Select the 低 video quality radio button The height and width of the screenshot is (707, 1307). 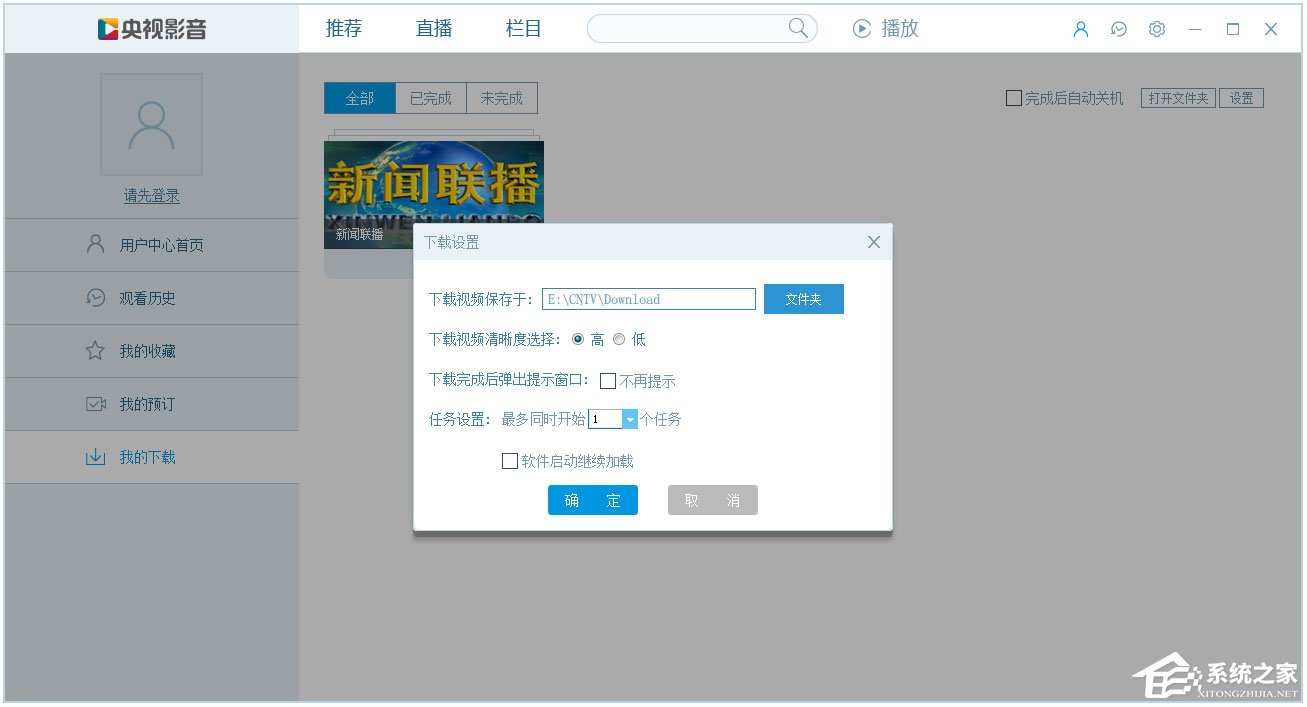(x=619, y=339)
